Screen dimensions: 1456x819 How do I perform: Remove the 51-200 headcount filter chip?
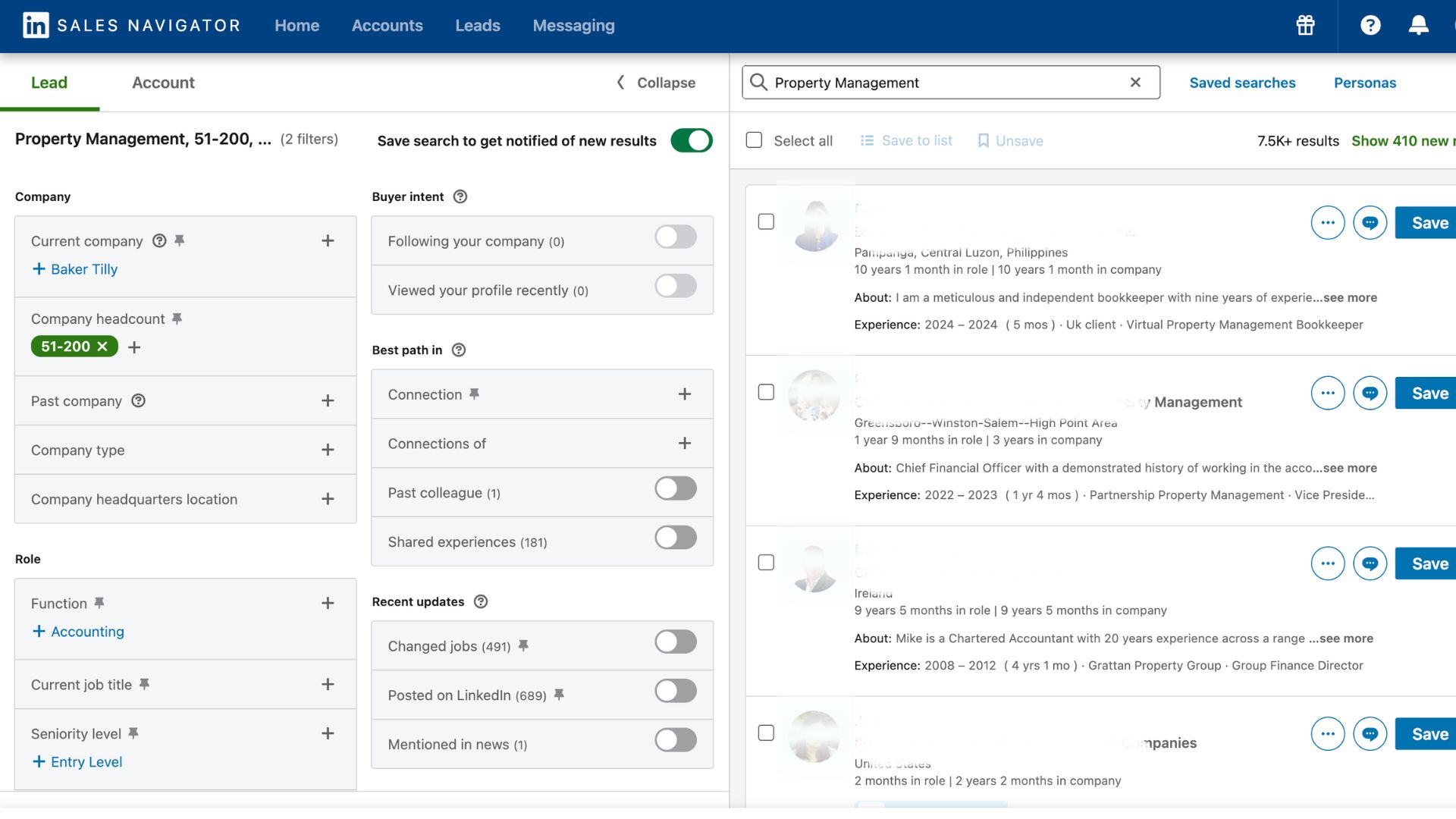[x=102, y=347]
